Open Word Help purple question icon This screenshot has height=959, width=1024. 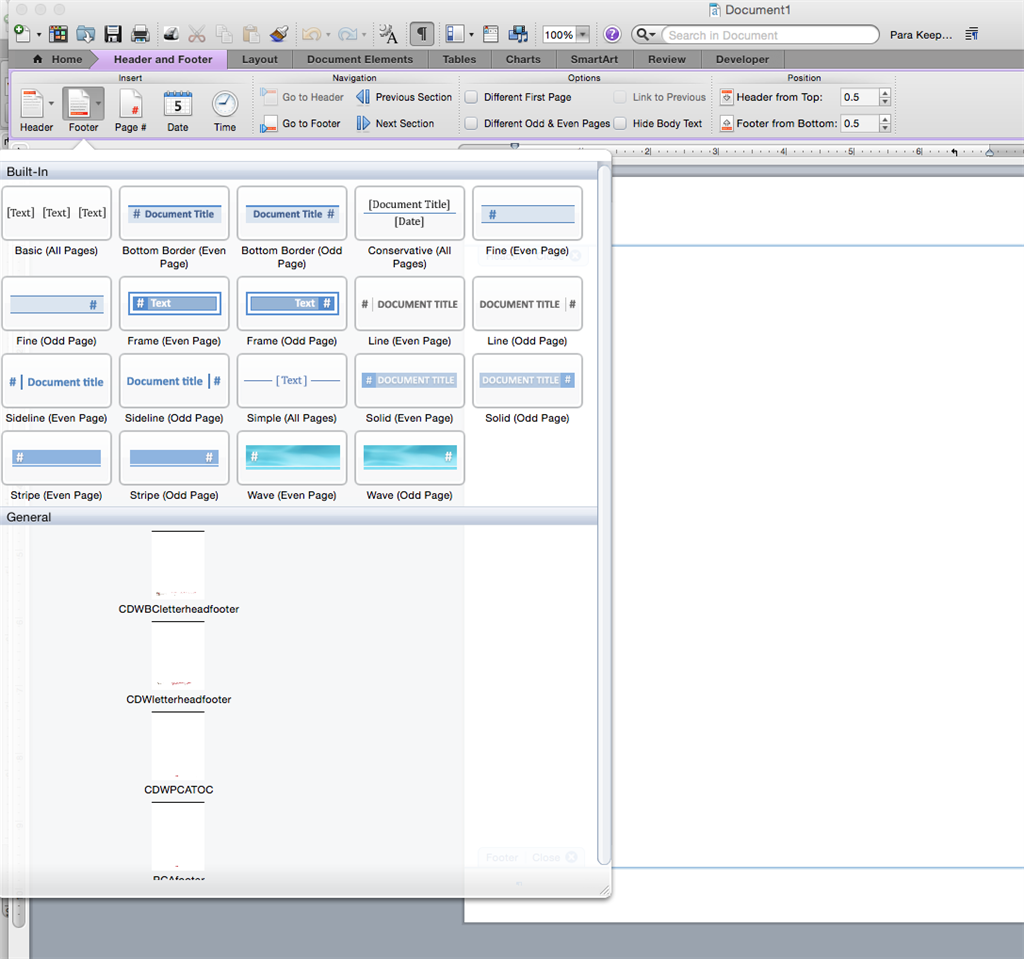[x=612, y=34]
